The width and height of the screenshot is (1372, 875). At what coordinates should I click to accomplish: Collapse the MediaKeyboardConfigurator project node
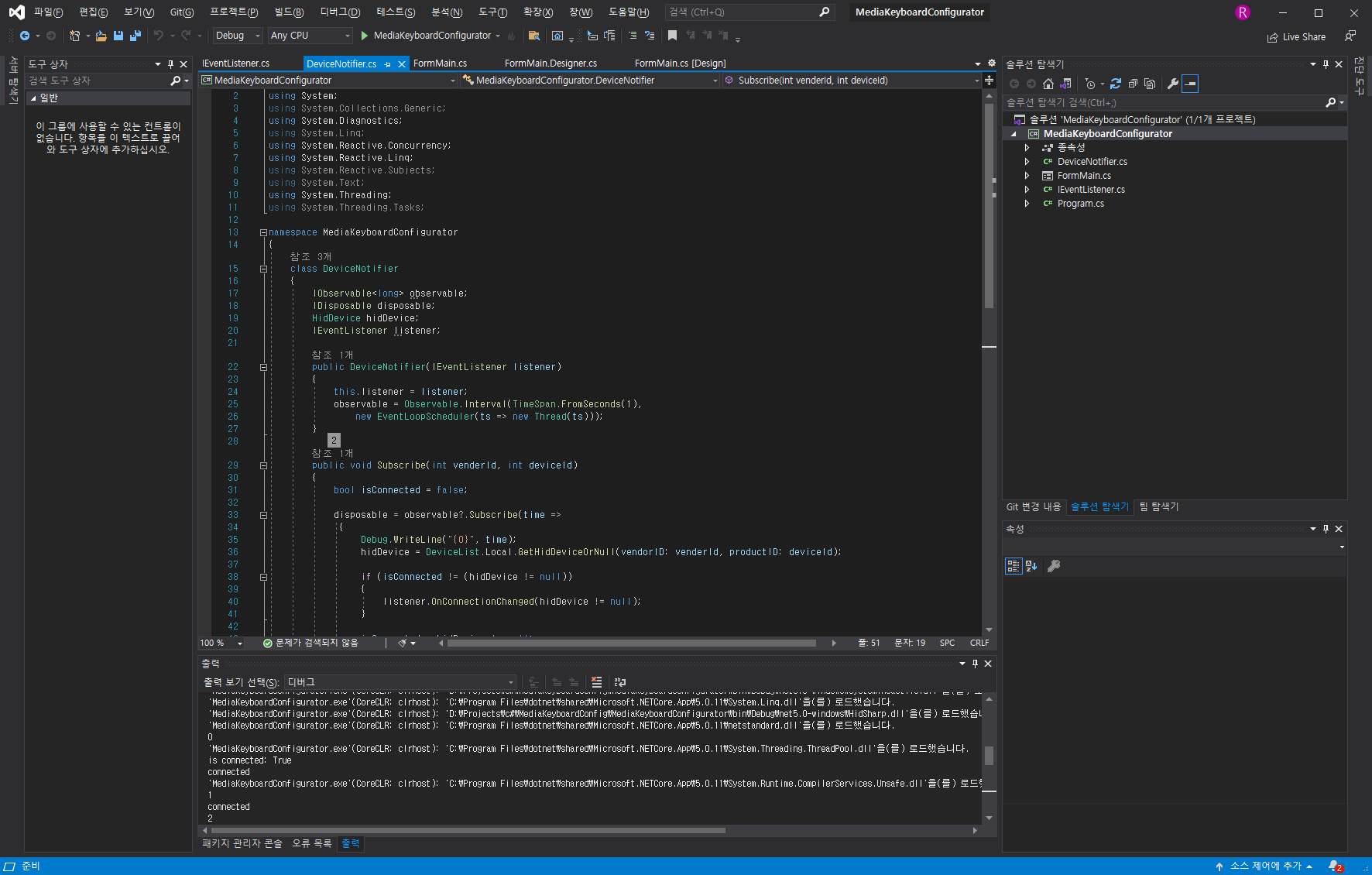[x=1014, y=134]
